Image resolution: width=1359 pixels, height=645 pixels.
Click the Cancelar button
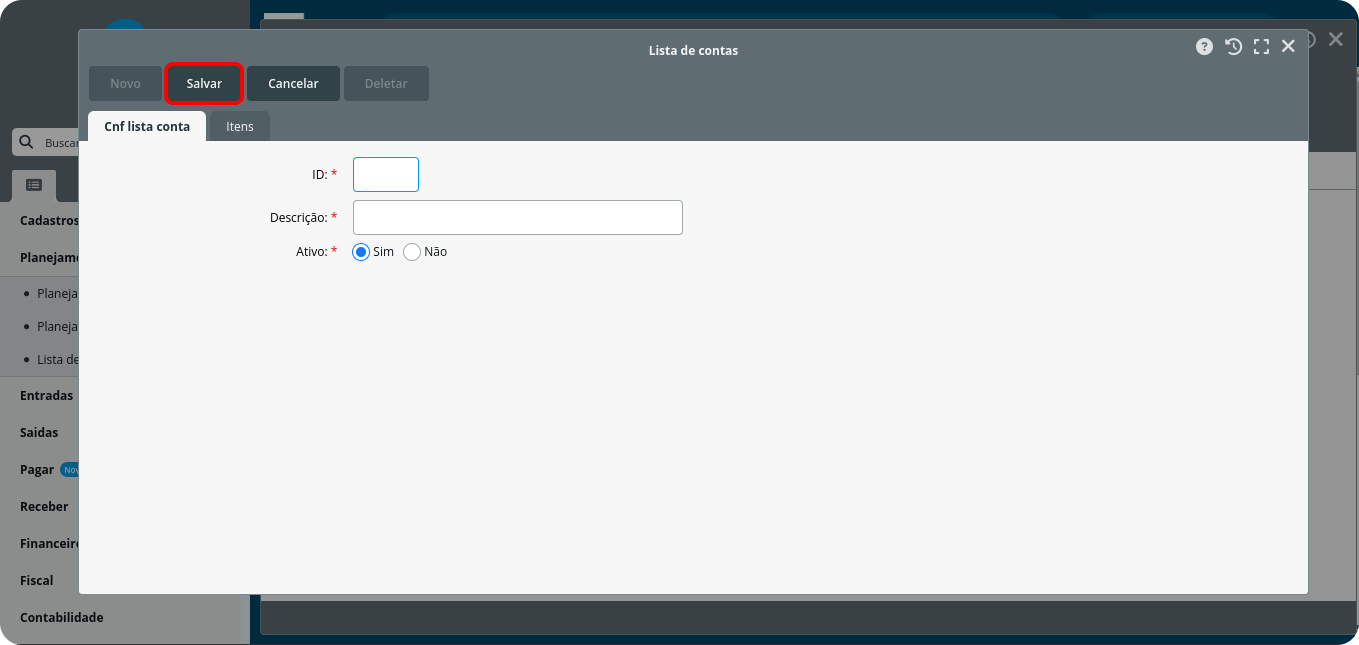click(x=293, y=84)
